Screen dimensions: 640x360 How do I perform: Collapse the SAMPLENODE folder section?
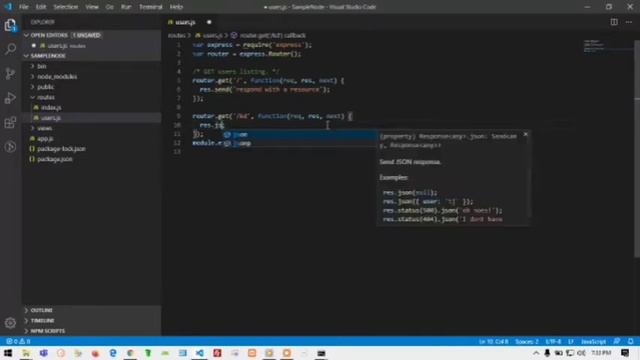point(91,56)
